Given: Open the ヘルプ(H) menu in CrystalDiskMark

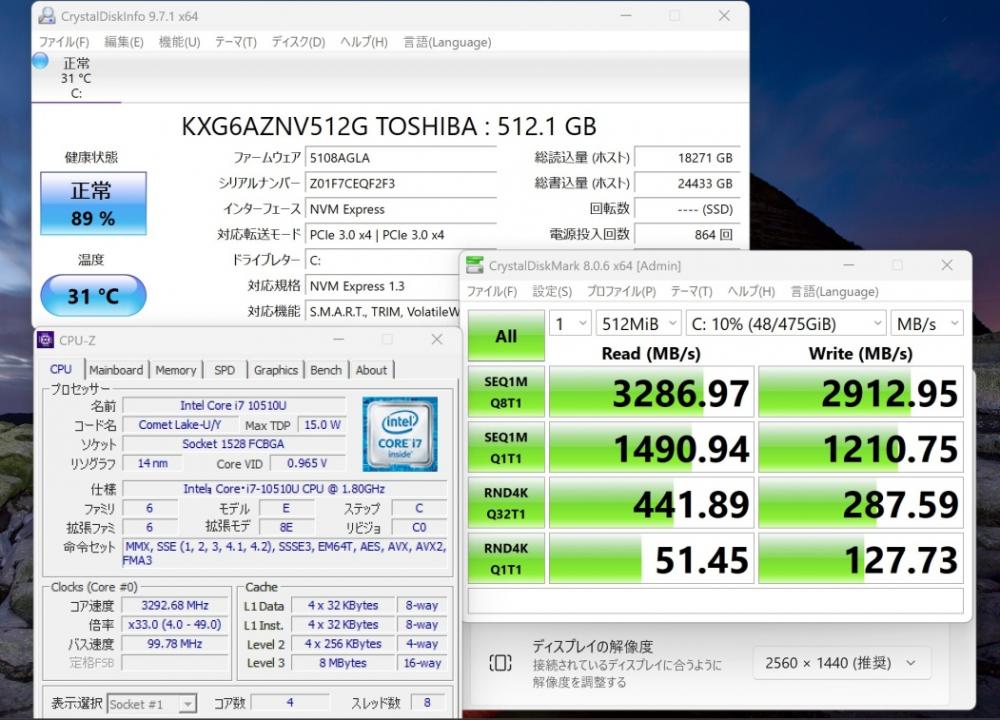Looking at the screenshot, I should 751,291.
